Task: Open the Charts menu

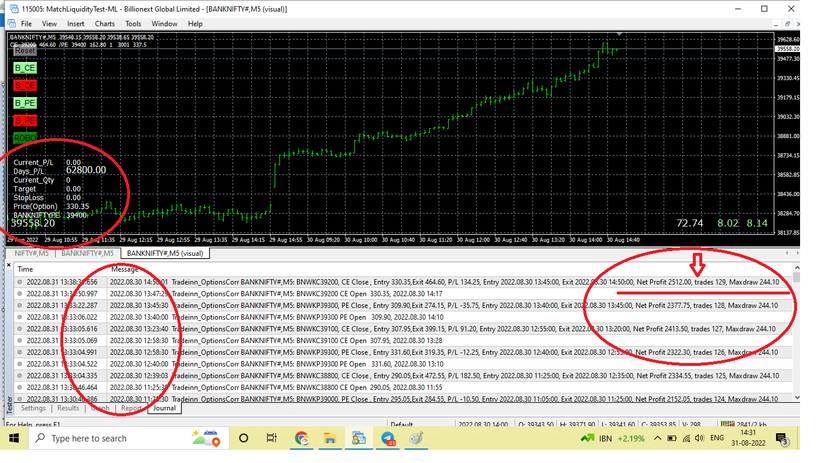Action: pos(104,24)
